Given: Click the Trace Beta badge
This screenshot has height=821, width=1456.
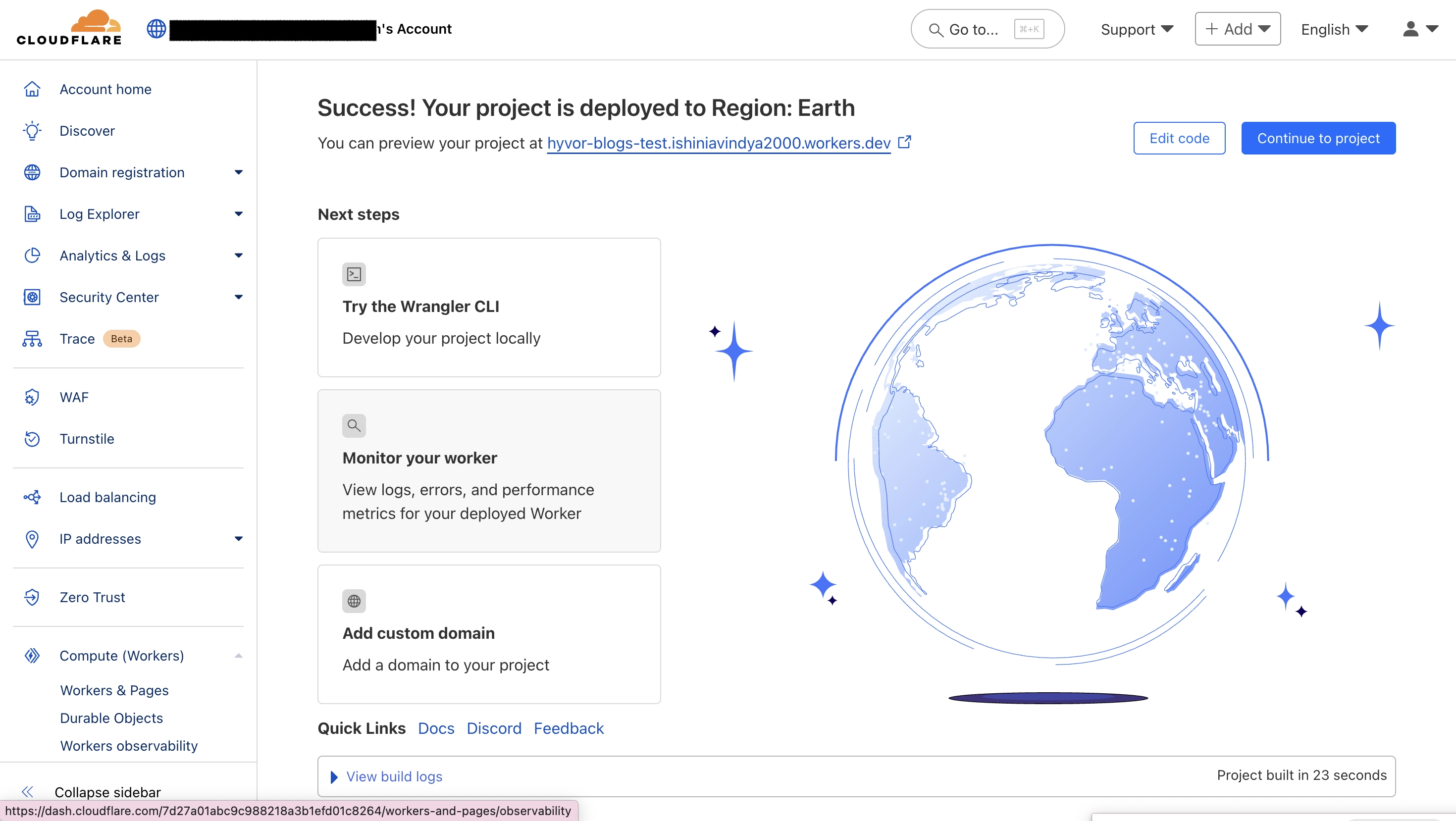Looking at the screenshot, I should pyautogui.click(x=121, y=339).
